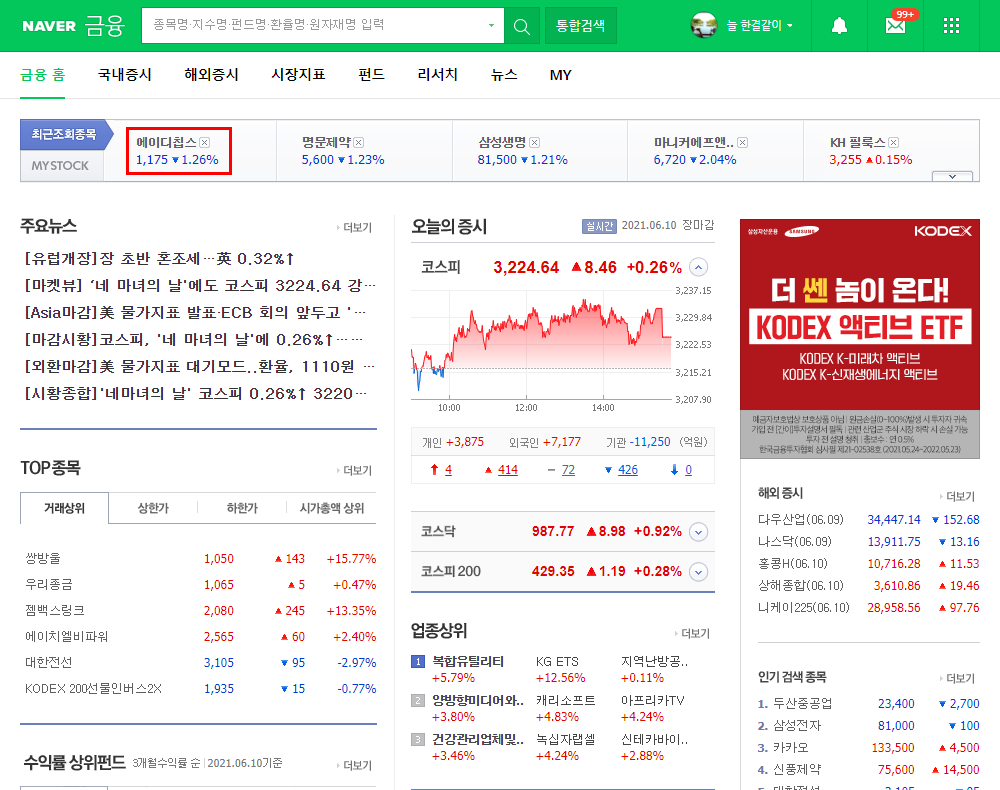Click 더보기 next to 주요뉴스
This screenshot has height=790, width=1000.
(x=355, y=228)
